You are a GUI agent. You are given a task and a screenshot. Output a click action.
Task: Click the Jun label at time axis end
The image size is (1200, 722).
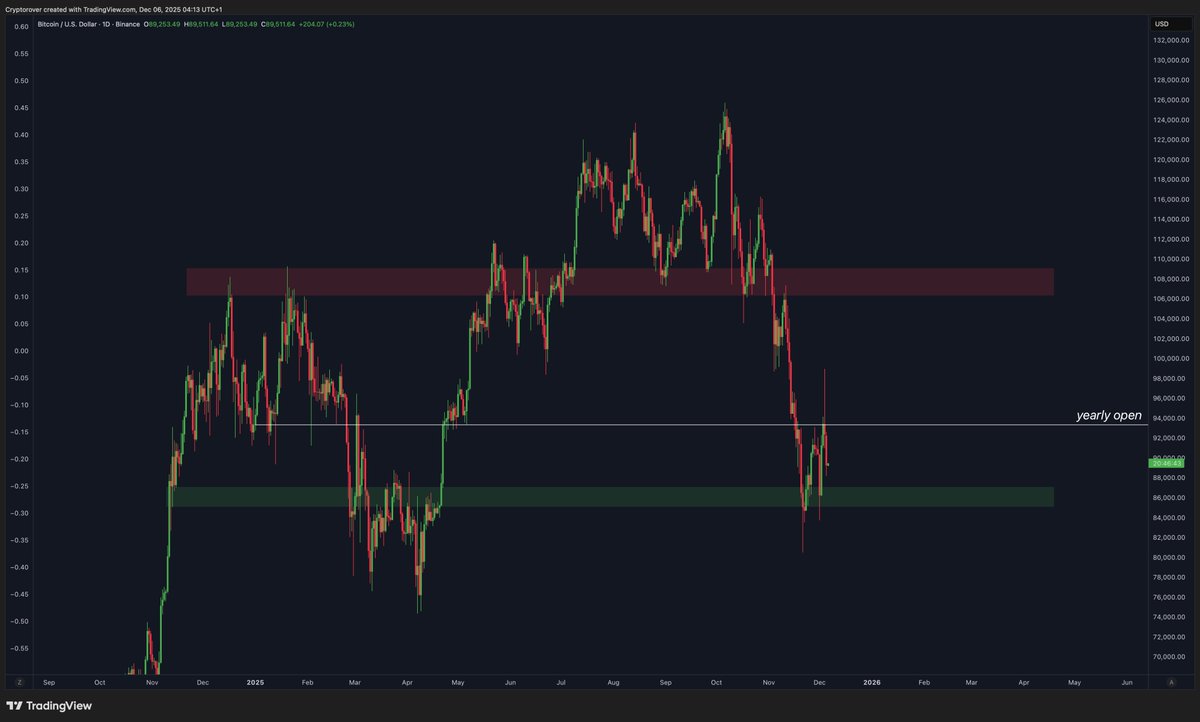click(1127, 681)
